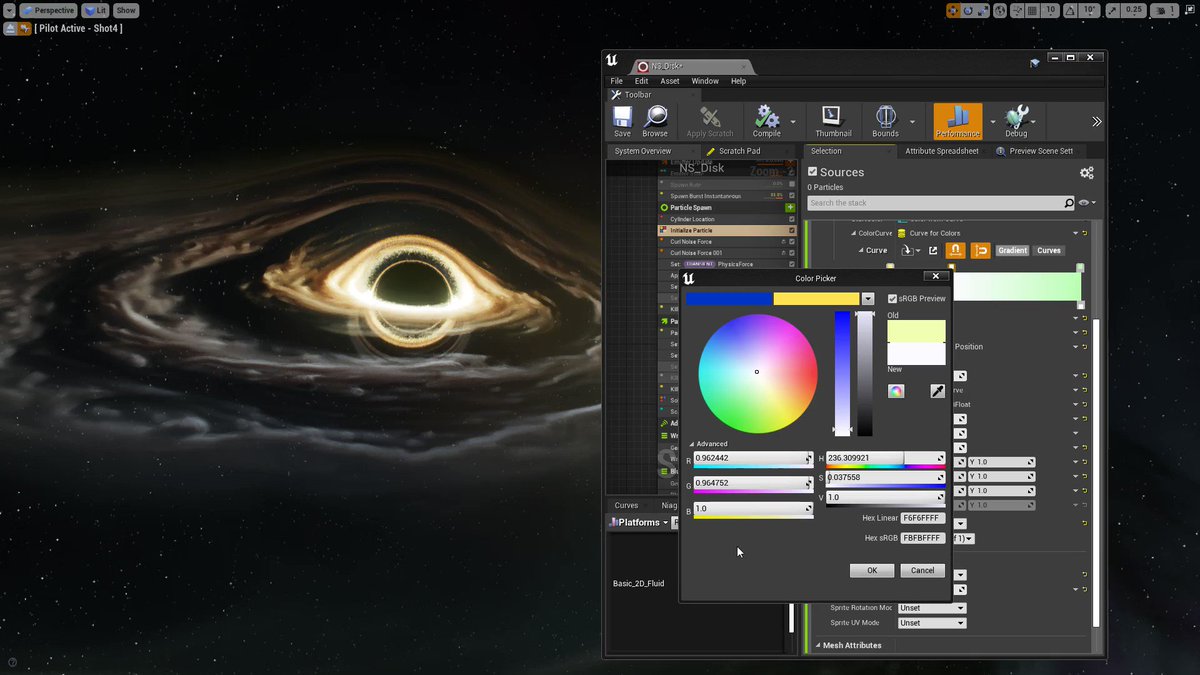This screenshot has height=675, width=1200.
Task: Open the Bounds options dropdown arrow
Action: coord(912,122)
